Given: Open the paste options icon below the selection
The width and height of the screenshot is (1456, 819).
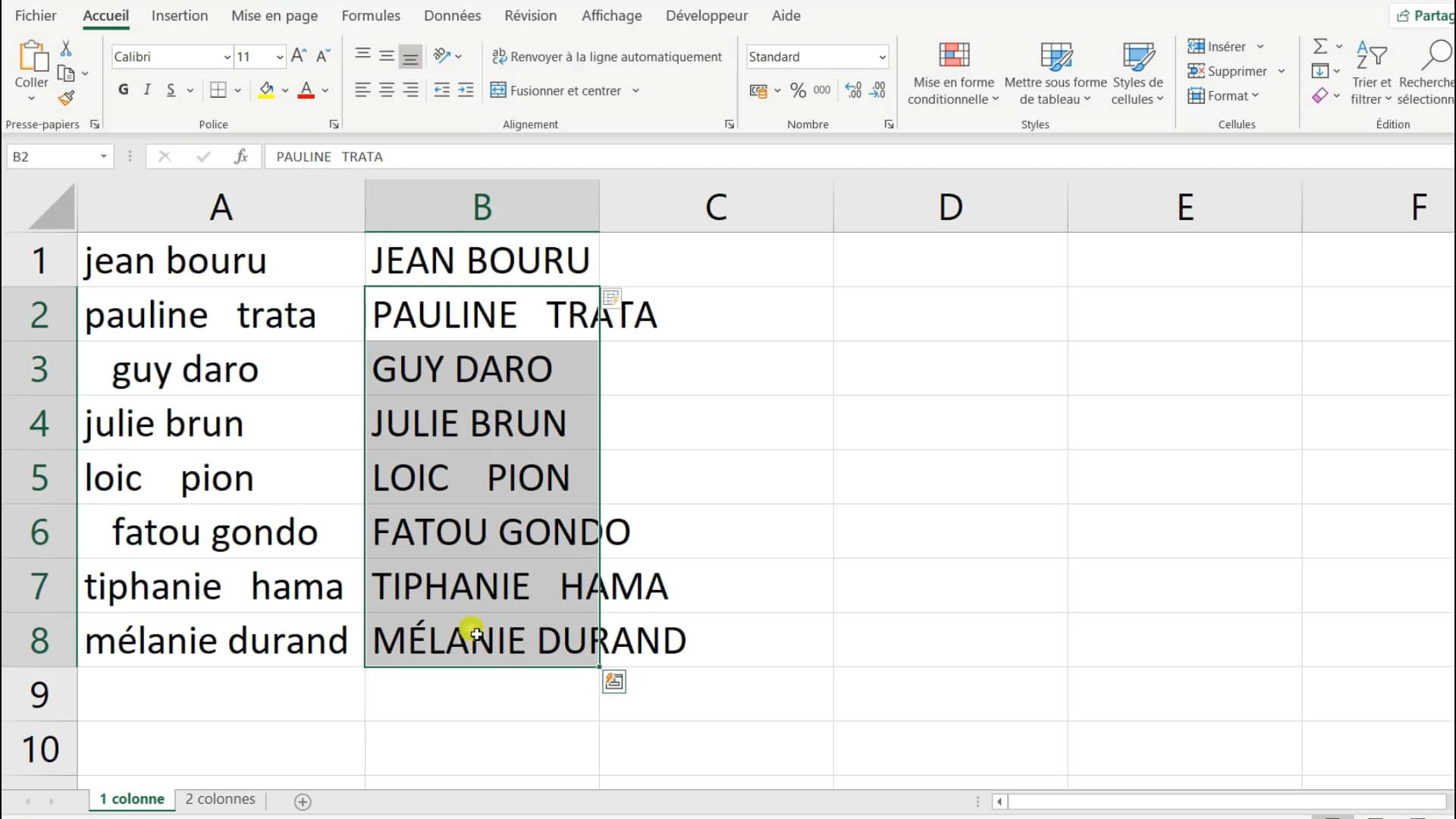Looking at the screenshot, I should 613,682.
